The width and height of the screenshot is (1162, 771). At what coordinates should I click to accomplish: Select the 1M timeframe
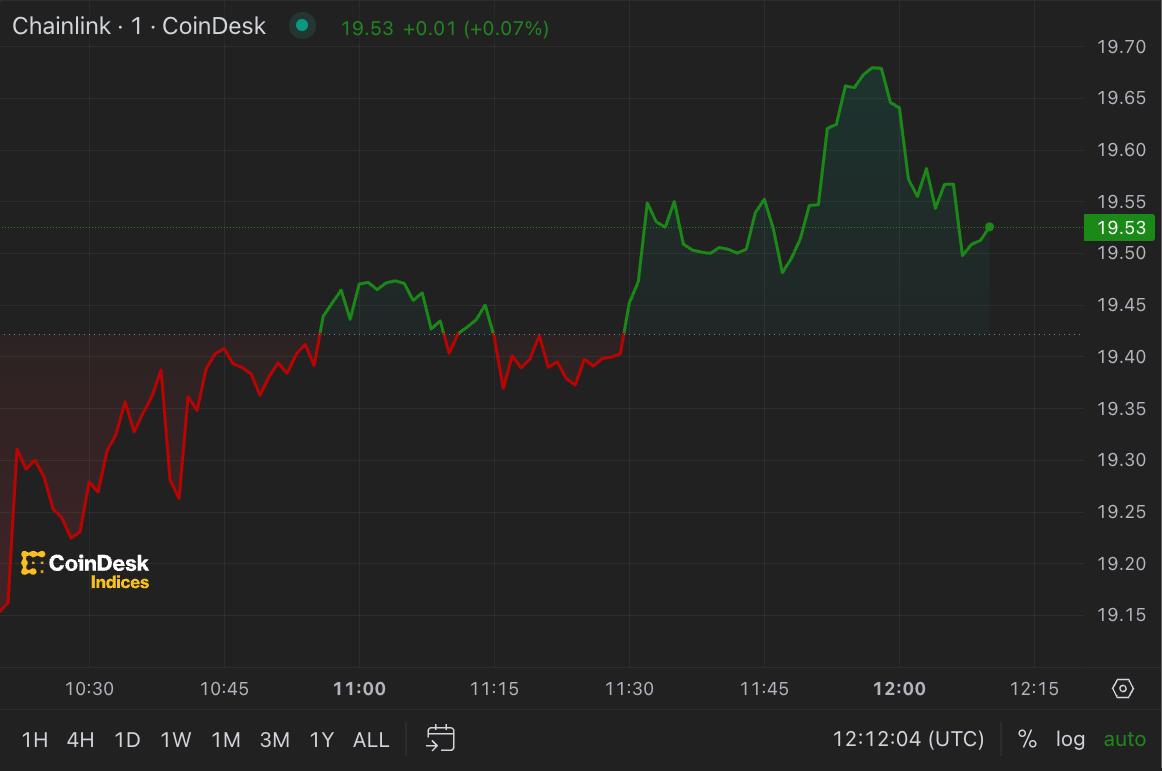[225, 740]
